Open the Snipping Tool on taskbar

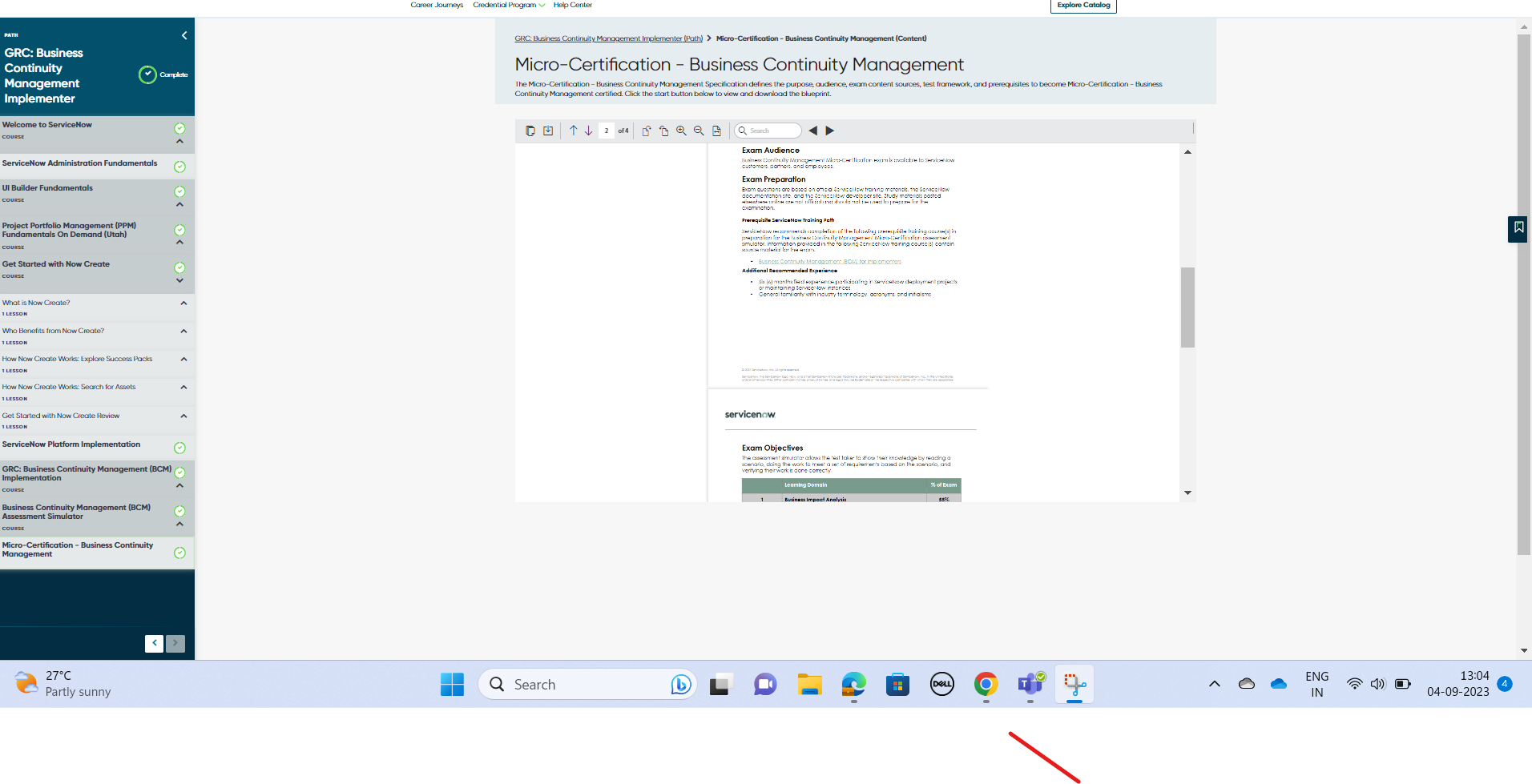coord(1074,685)
